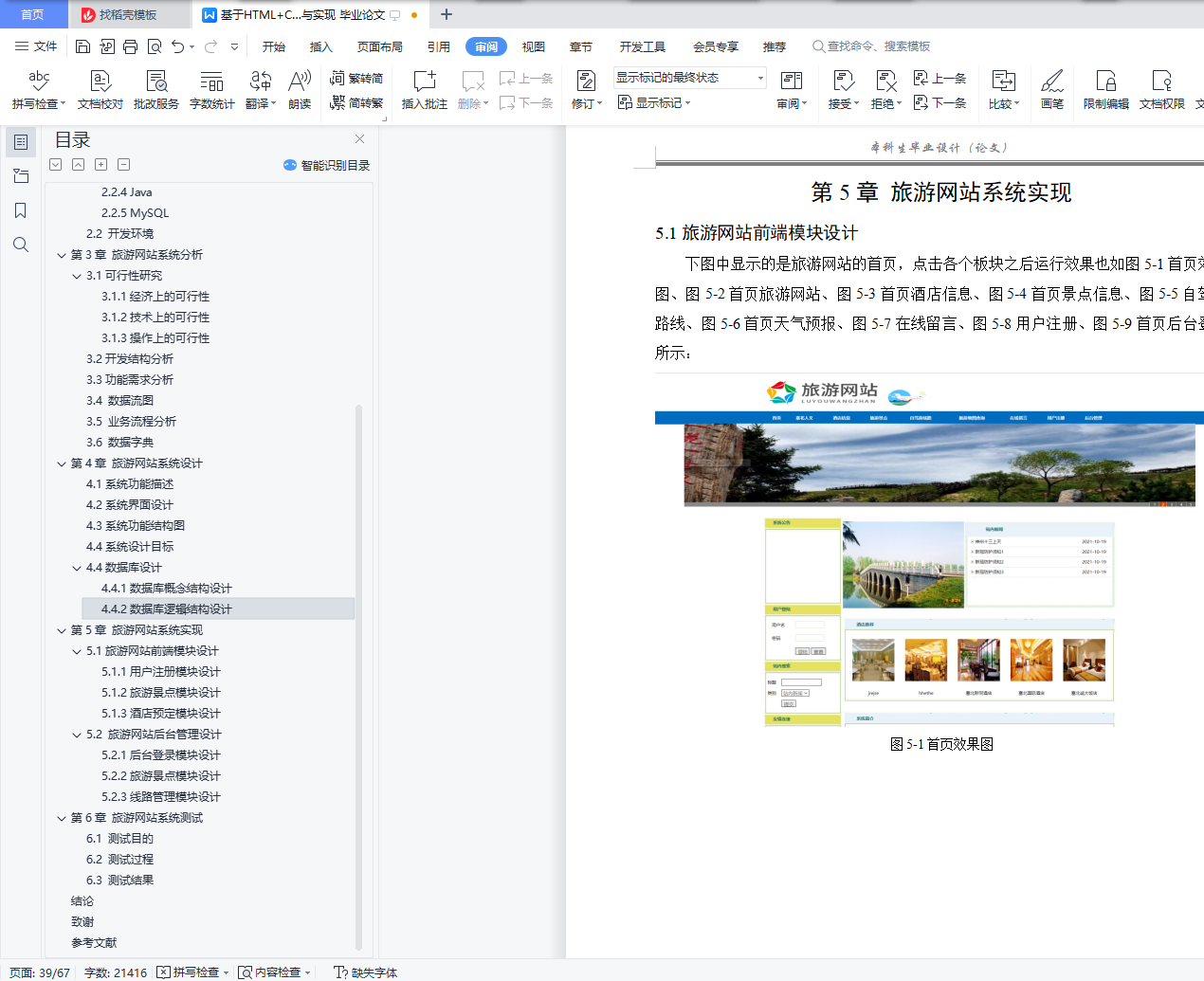Screen dimensions: 1204x981
Task: Convert text with 繁转简
Action: [356, 79]
